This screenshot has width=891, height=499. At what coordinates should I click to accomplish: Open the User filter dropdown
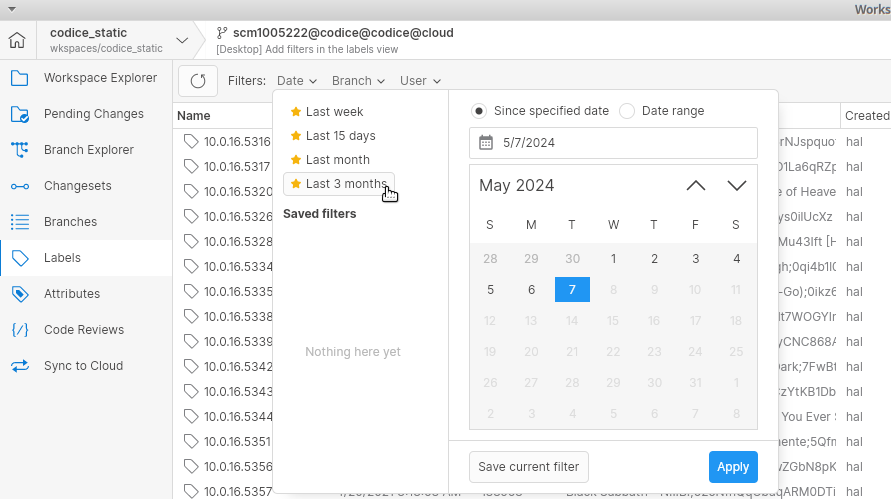click(x=420, y=81)
